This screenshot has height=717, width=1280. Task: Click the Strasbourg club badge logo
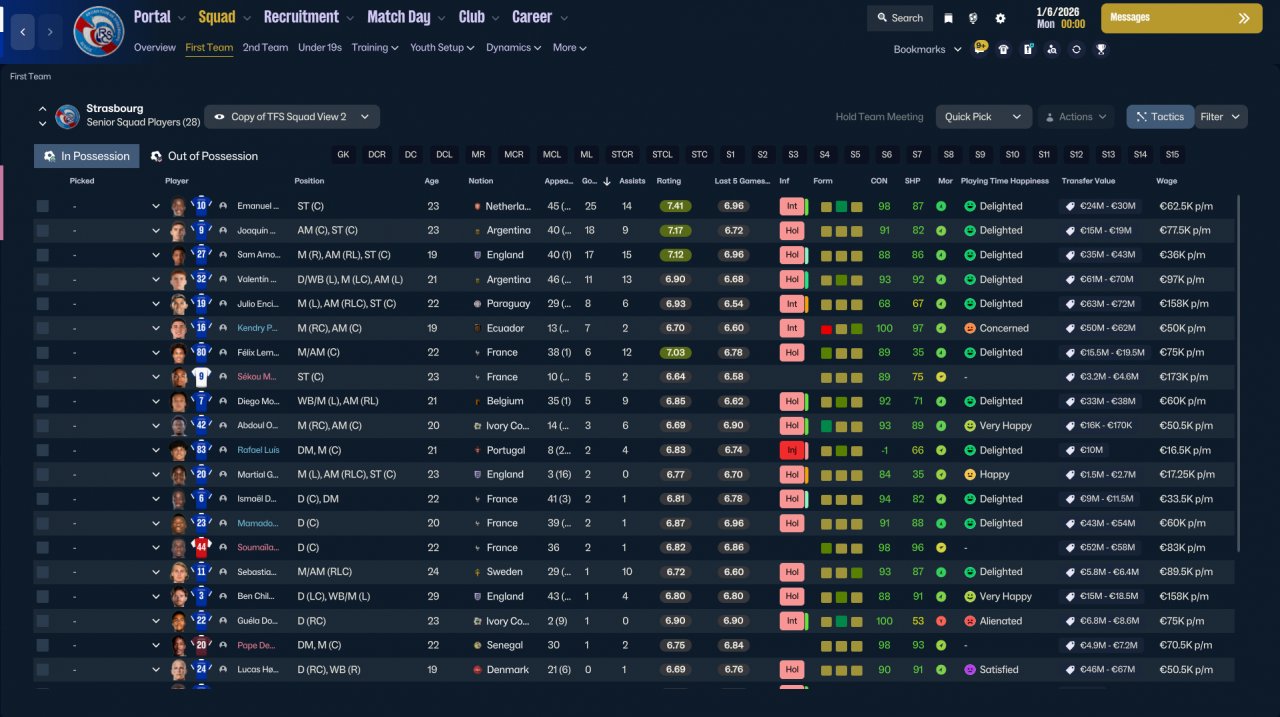(x=99, y=32)
